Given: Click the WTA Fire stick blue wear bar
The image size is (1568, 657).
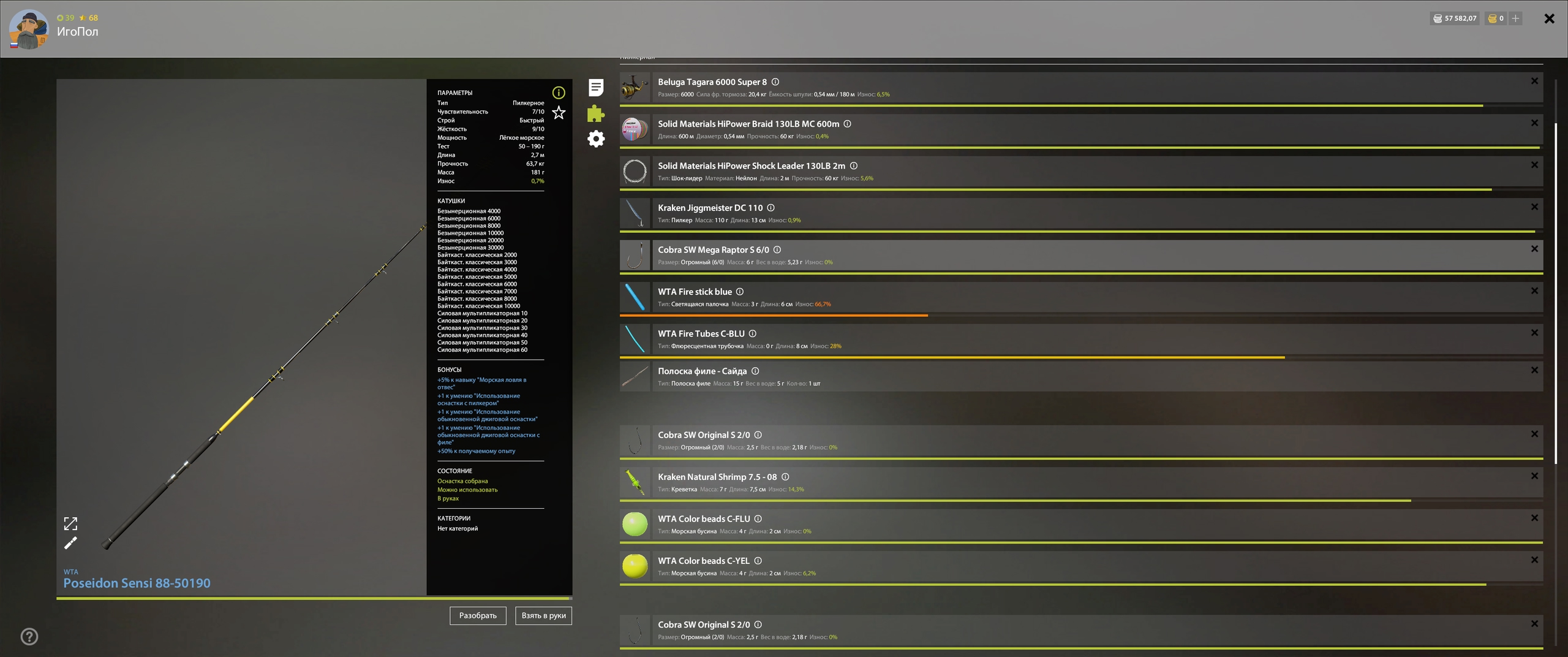Looking at the screenshot, I should [1081, 315].
